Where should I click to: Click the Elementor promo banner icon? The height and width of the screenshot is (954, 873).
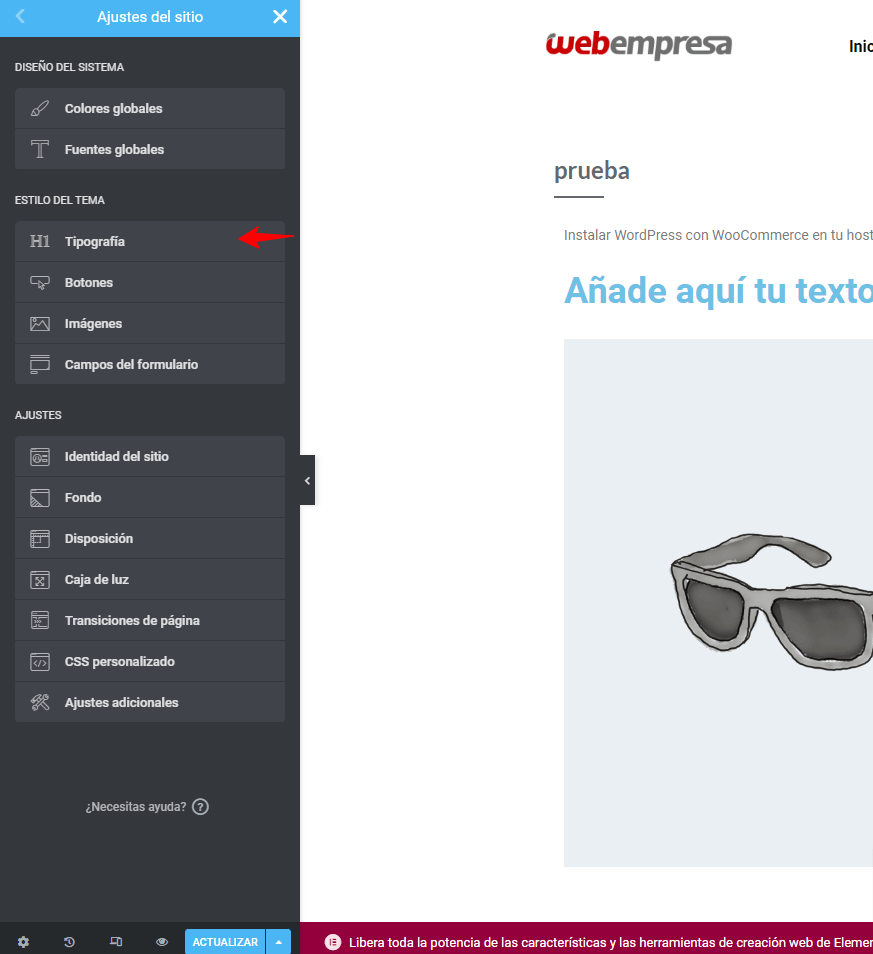tap(333, 942)
